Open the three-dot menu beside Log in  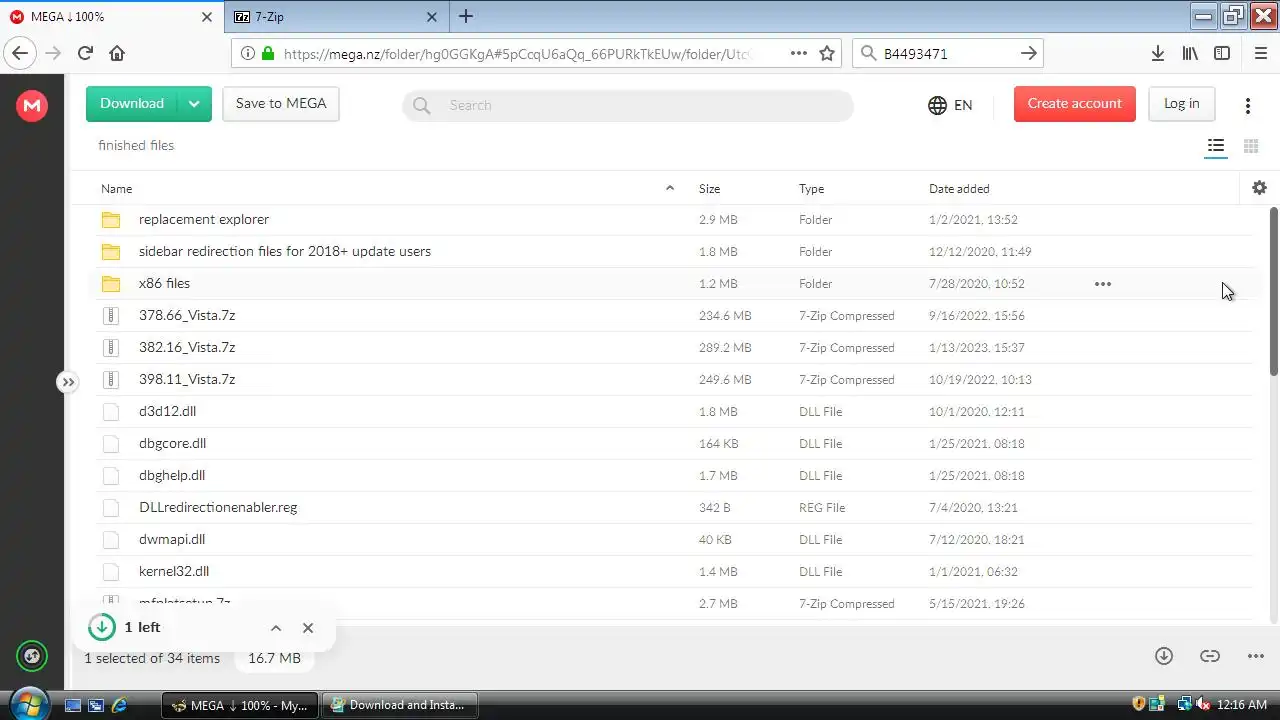click(x=1247, y=105)
